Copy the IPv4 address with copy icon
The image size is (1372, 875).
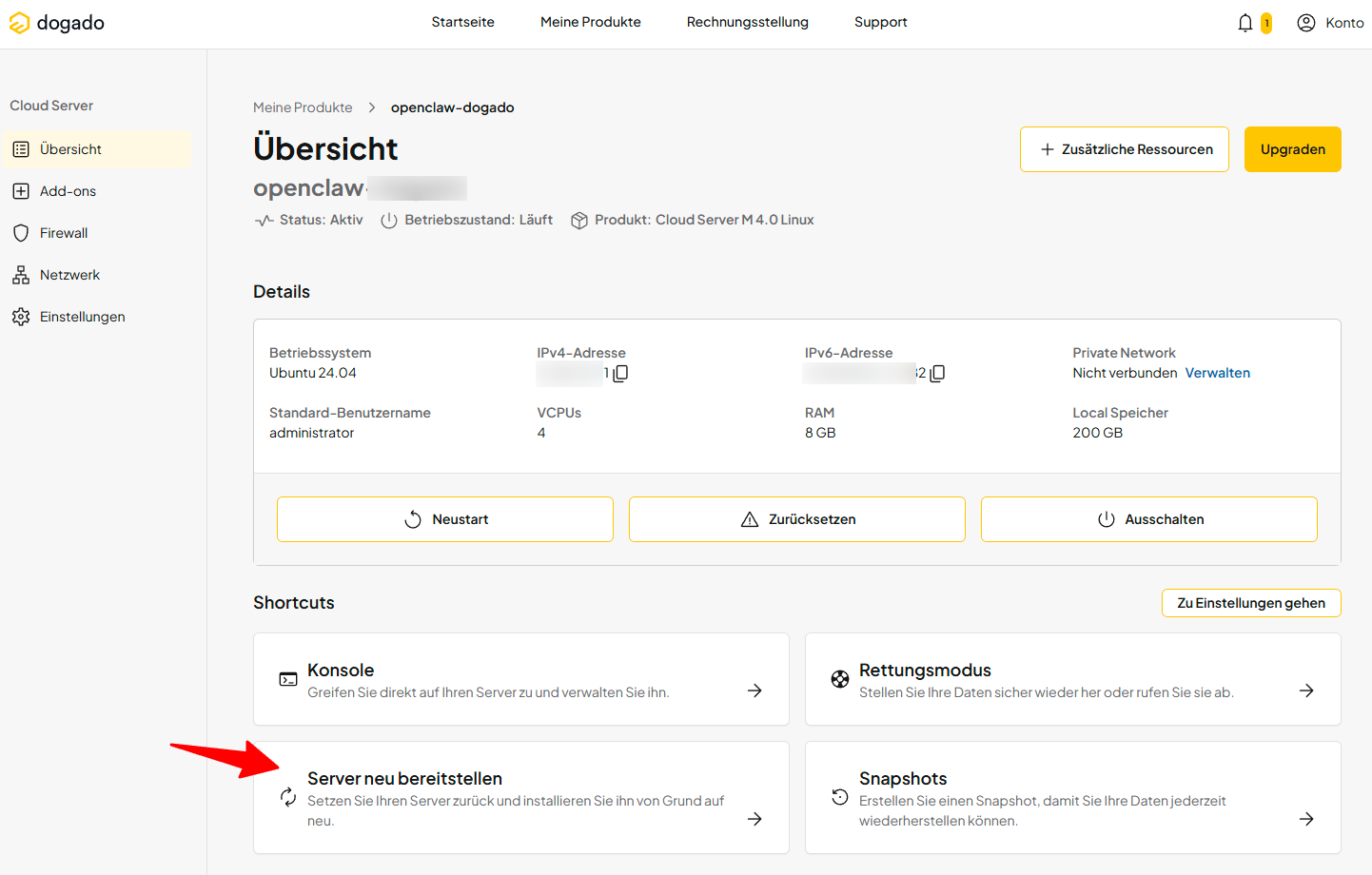click(x=620, y=374)
